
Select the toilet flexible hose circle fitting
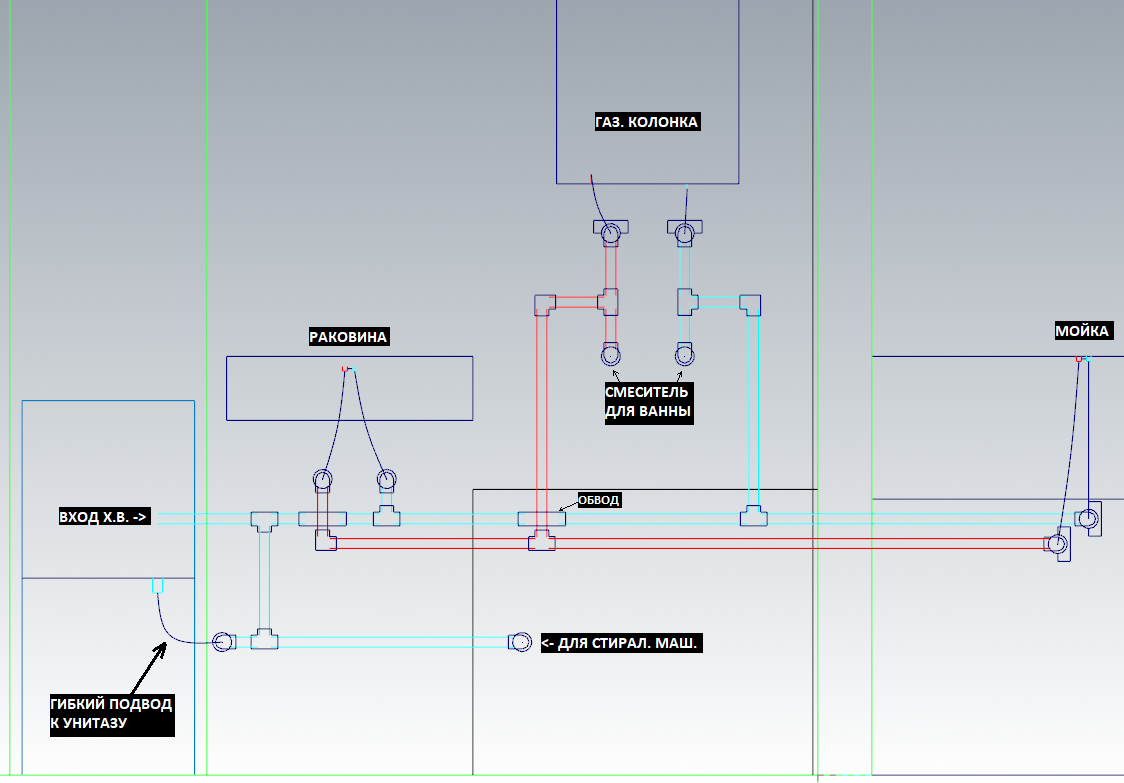223,641
